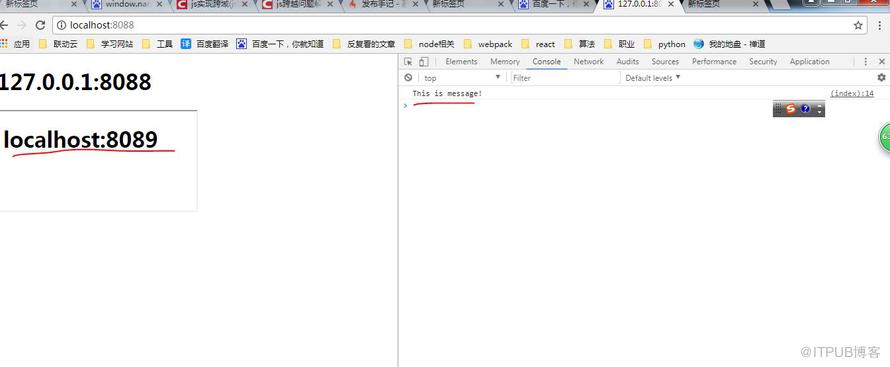Screen dimensions: 890x367
Task: Click the console prompt input line
Action: point(644,106)
